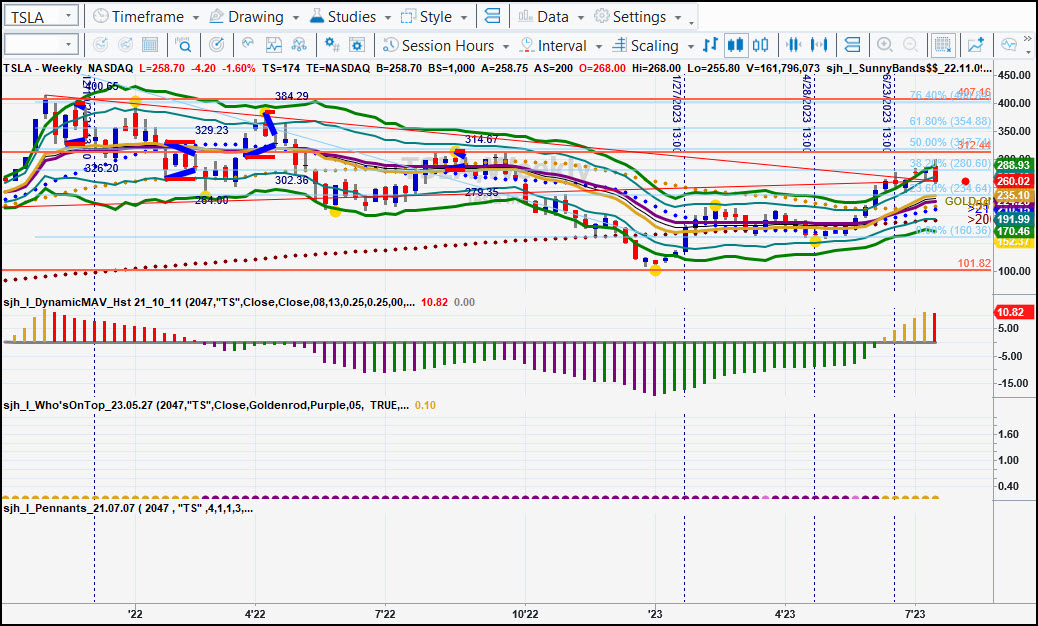Toggle the grid selection clear icon
1038x626 pixels.
(943, 45)
